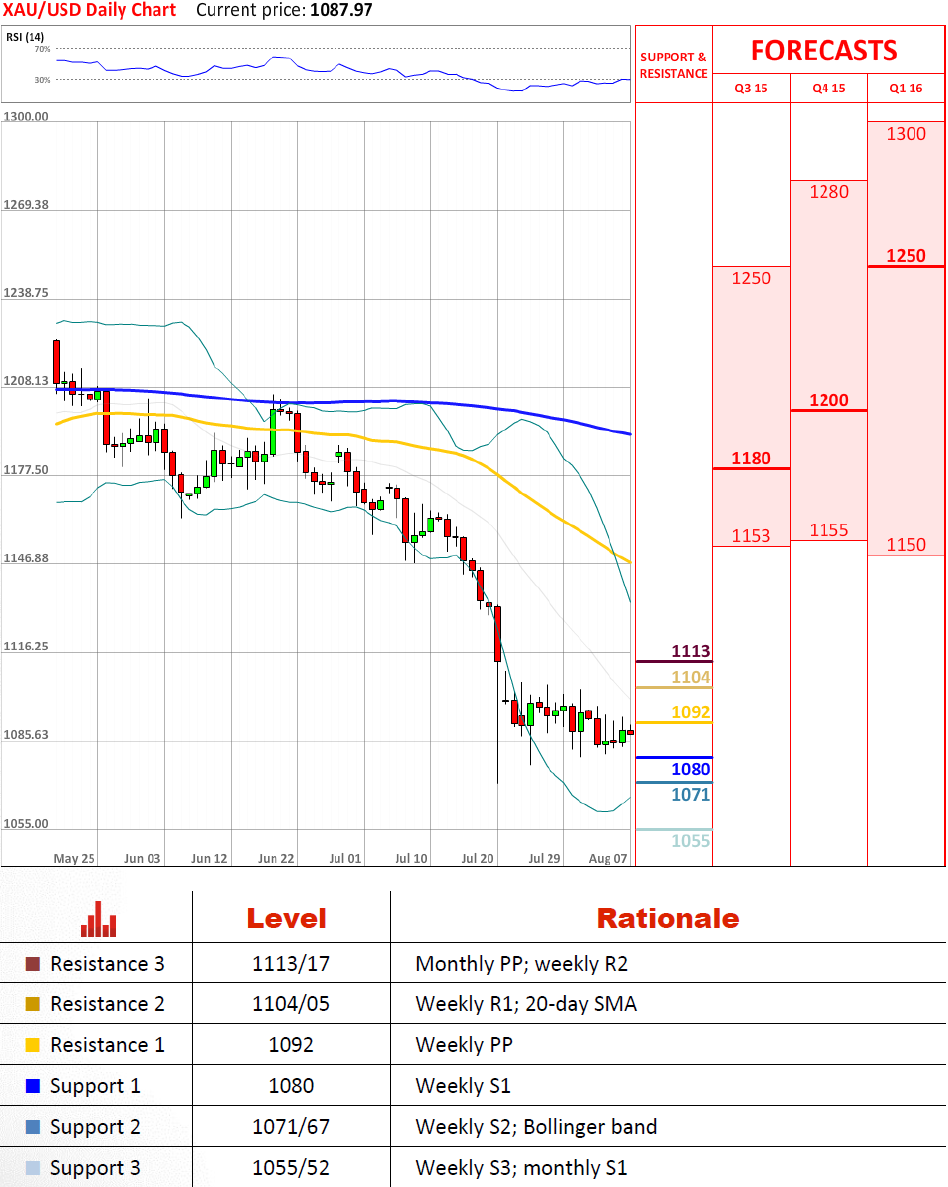Click the 'Weekly S2; Bollinger band' rationale
This screenshot has width=948, height=1187.
[x=536, y=1127]
